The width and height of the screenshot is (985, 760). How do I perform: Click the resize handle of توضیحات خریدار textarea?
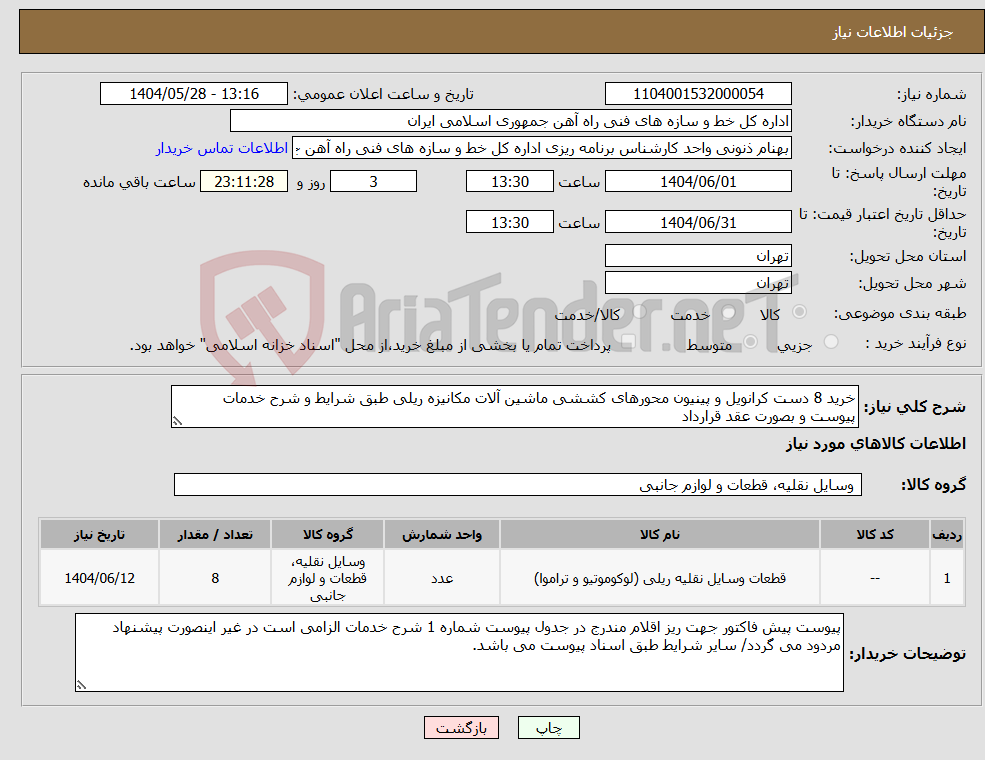[81, 685]
